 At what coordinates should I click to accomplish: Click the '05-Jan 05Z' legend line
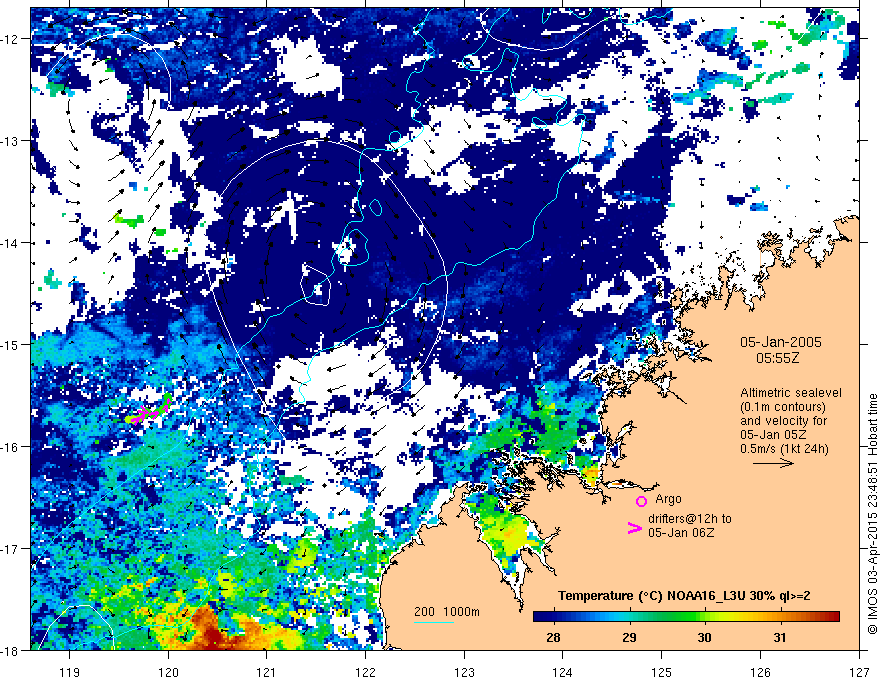click(x=772, y=435)
